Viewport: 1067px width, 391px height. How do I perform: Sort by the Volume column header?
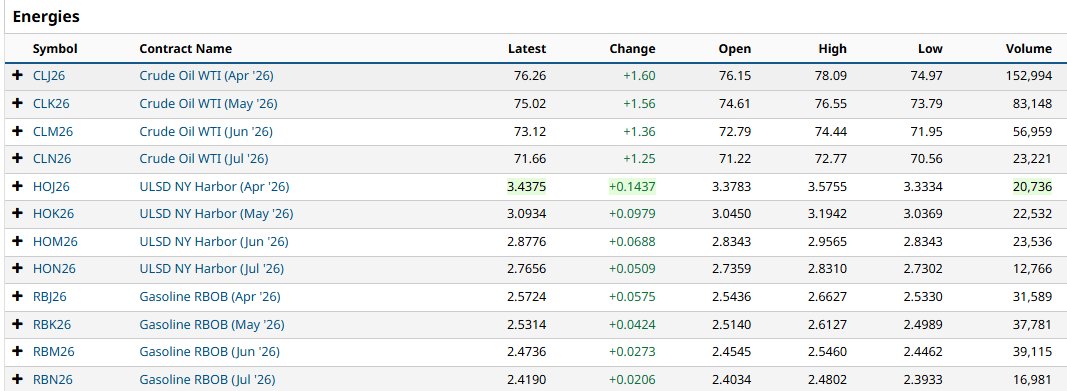[x=1029, y=49]
